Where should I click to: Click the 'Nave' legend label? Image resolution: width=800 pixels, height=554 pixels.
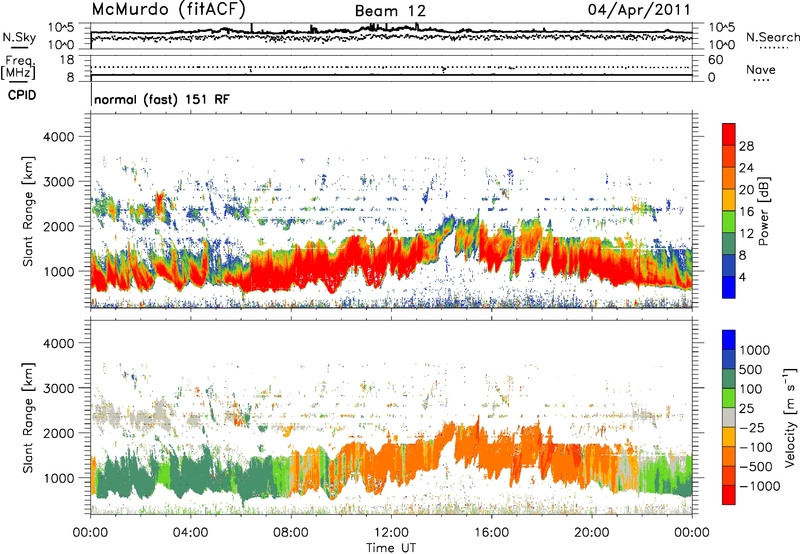click(761, 69)
